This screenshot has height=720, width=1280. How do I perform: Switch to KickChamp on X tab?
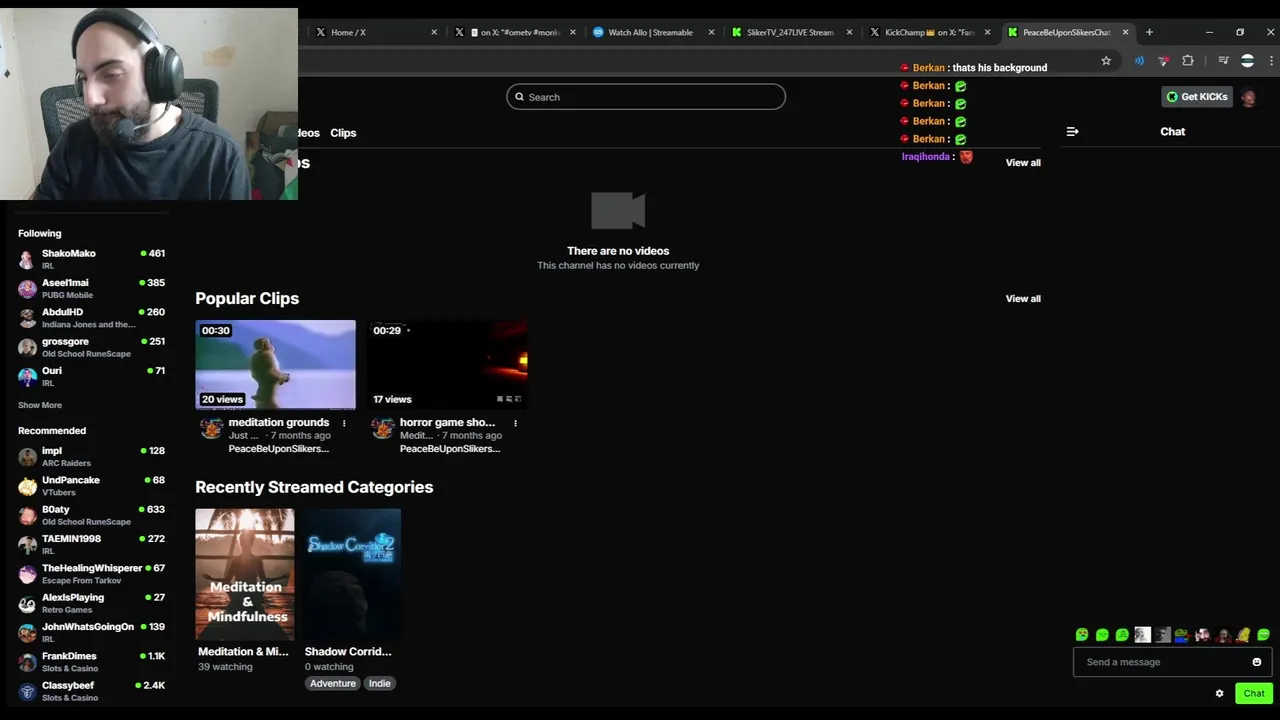tap(929, 32)
